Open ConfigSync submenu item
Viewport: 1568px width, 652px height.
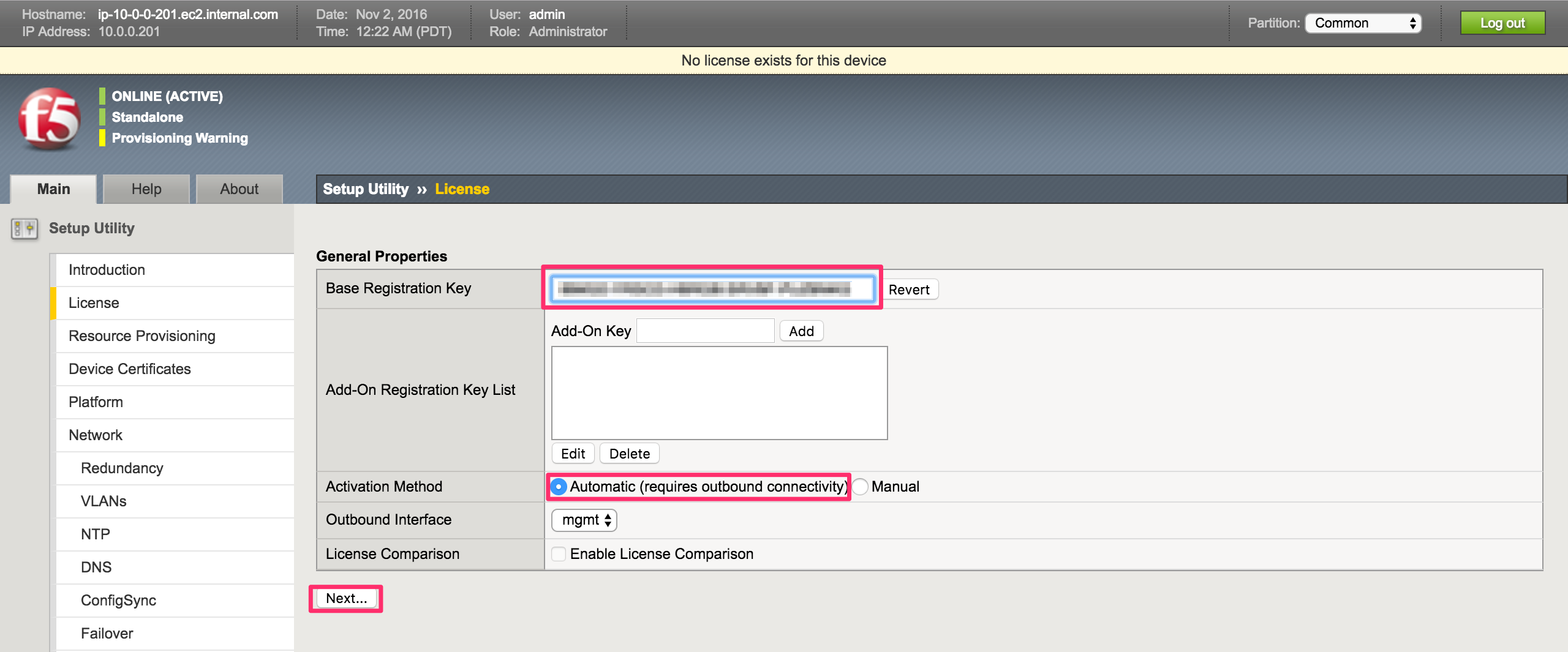[x=175, y=601]
